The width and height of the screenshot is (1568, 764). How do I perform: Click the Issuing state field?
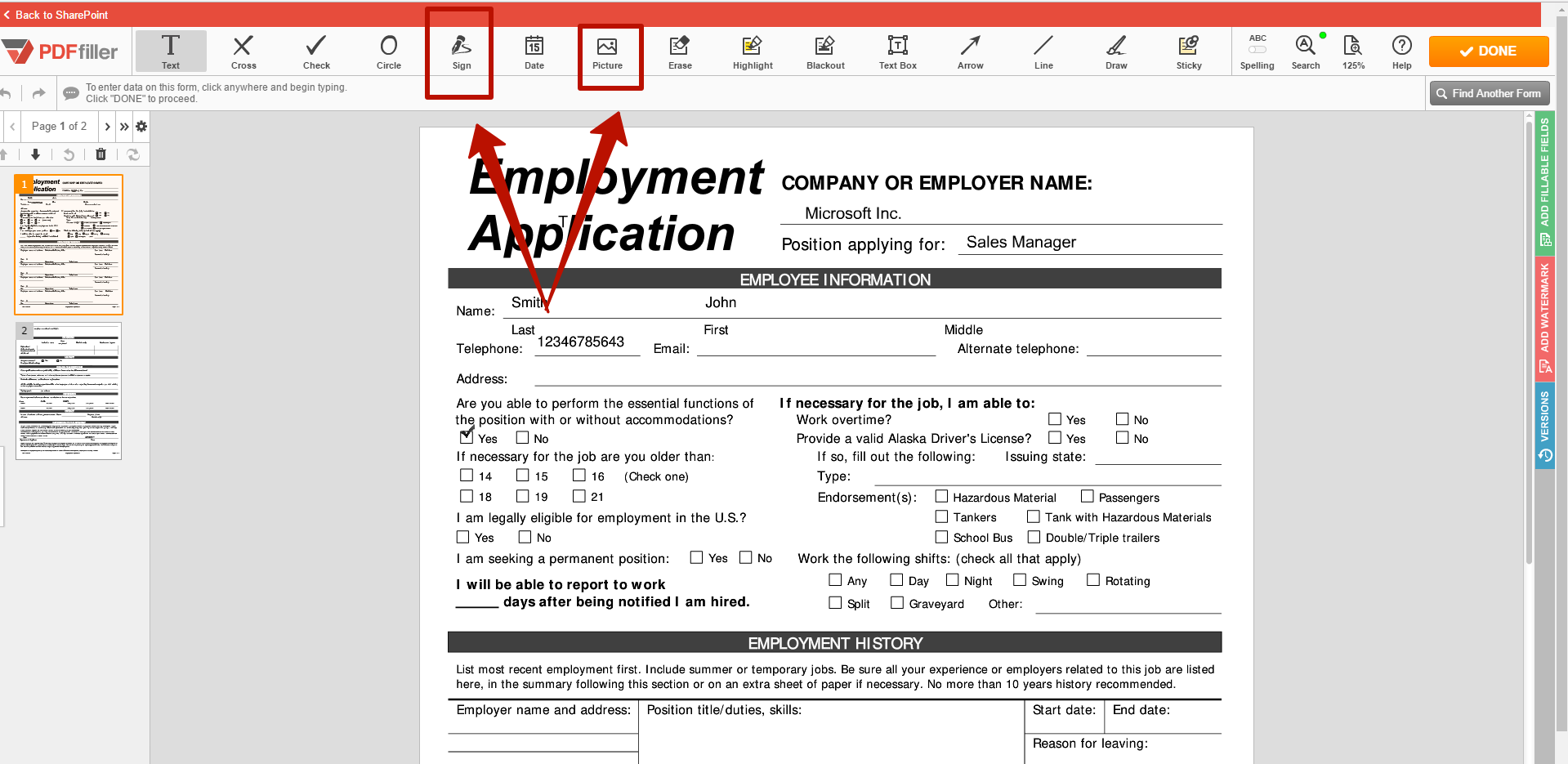tap(1158, 456)
